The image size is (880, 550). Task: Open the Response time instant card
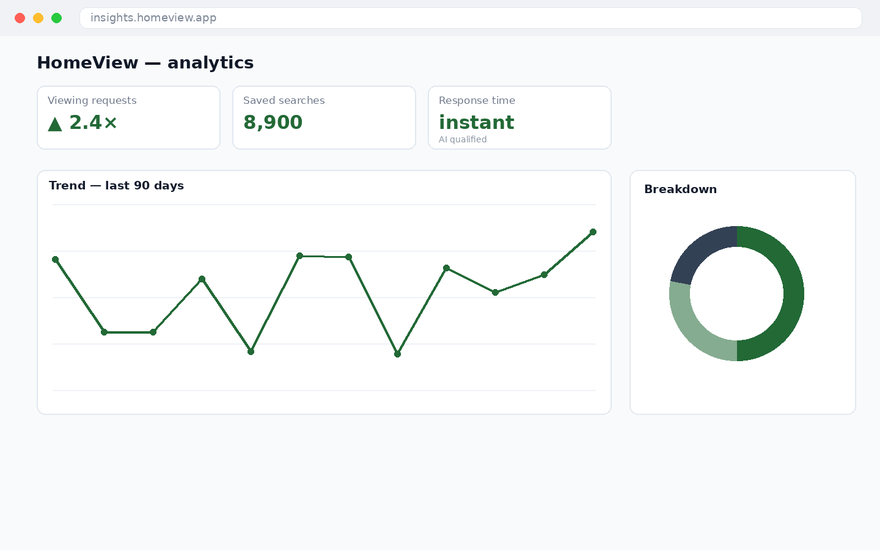click(x=520, y=118)
